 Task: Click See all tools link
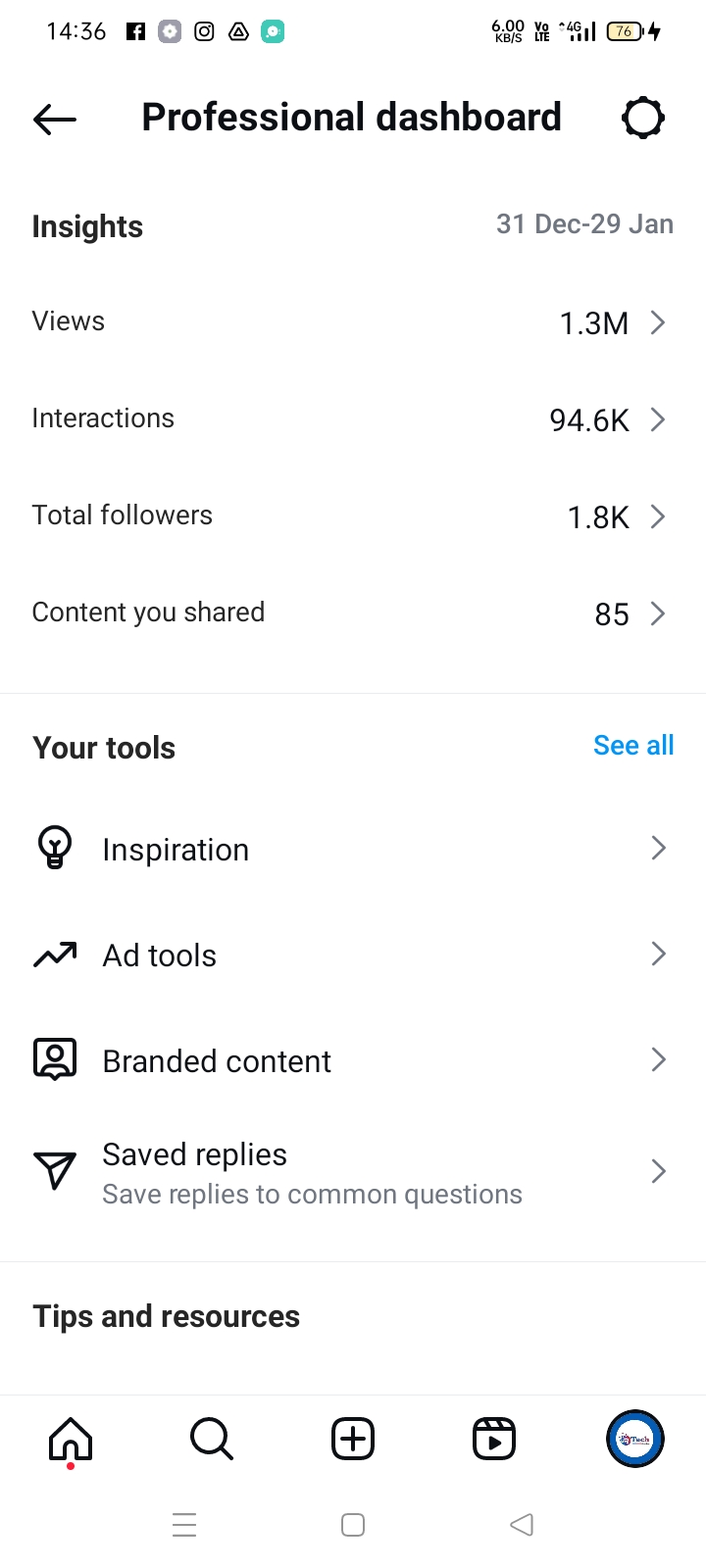pyautogui.click(x=633, y=746)
